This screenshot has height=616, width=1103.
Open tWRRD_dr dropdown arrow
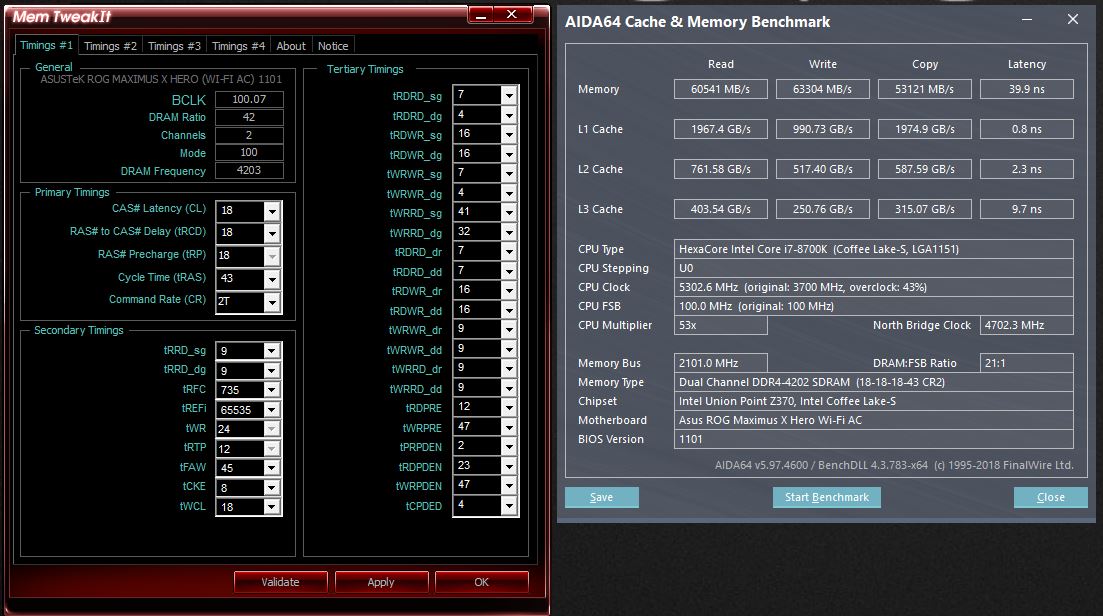(x=509, y=368)
